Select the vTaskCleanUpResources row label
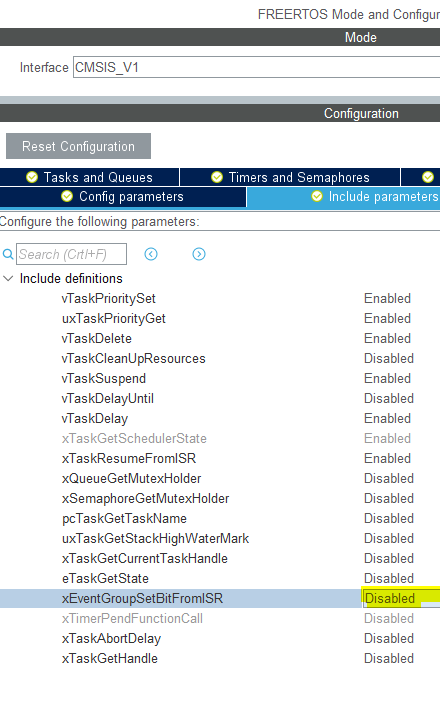Viewport: 440px width, 701px height. pos(134,359)
